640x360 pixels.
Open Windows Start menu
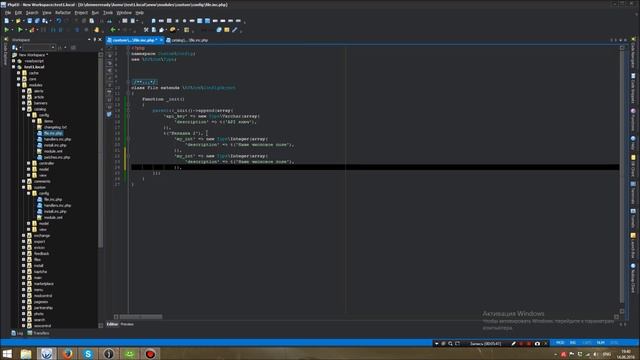pyautogui.click(x=7, y=354)
